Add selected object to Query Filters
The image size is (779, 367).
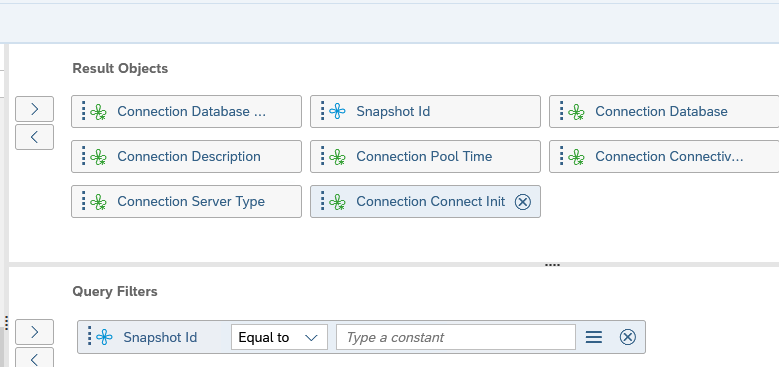click(x=34, y=332)
